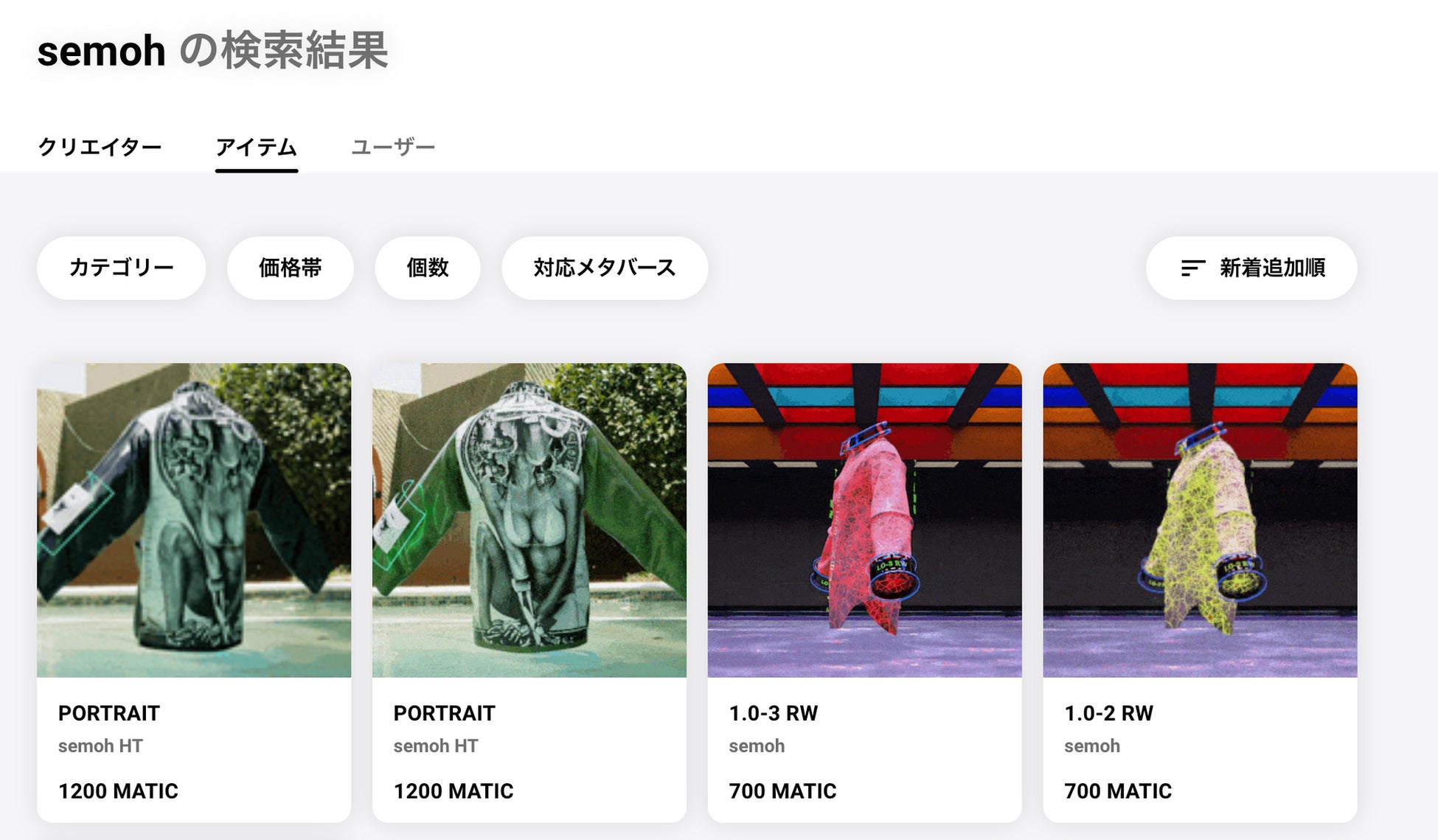The image size is (1438, 840).
Task: Click semoh HT creator under second PORTRAIT
Action: (436, 746)
